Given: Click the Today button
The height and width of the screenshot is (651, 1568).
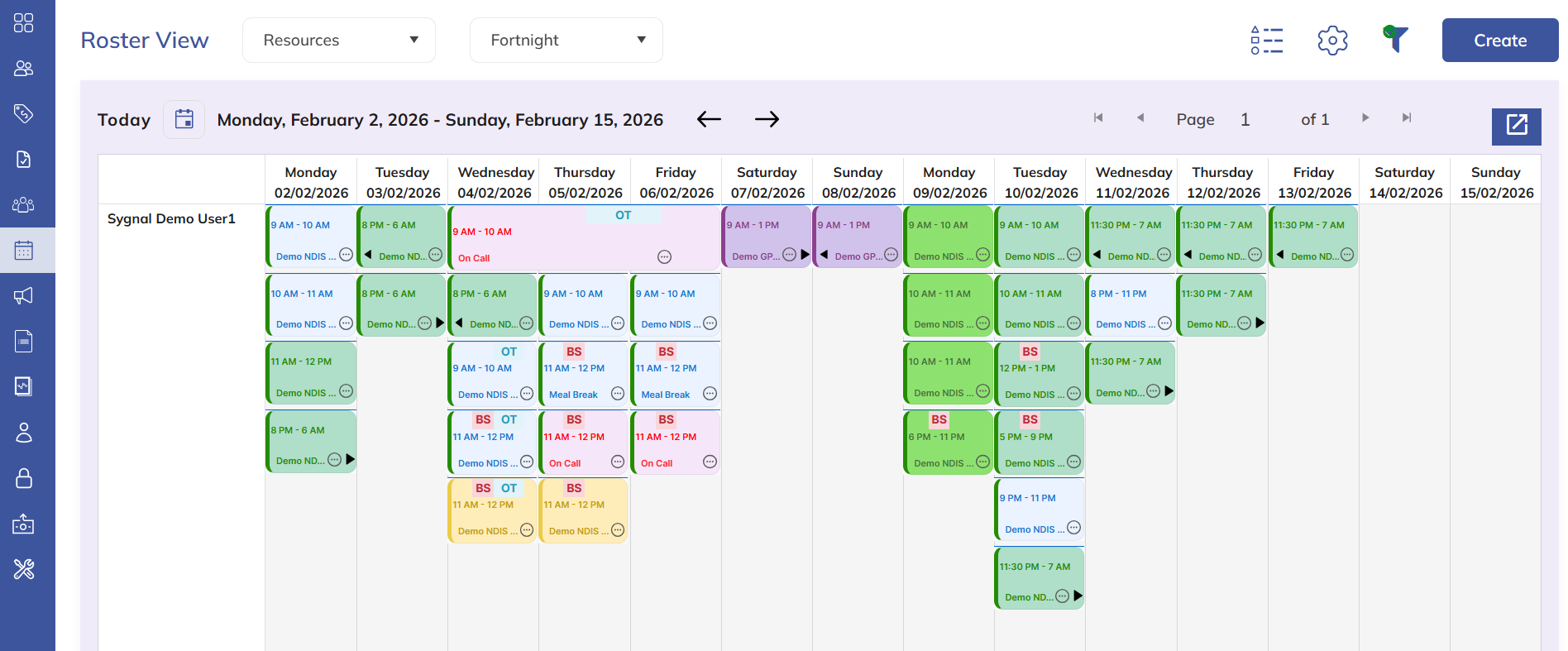Looking at the screenshot, I should tap(124, 120).
